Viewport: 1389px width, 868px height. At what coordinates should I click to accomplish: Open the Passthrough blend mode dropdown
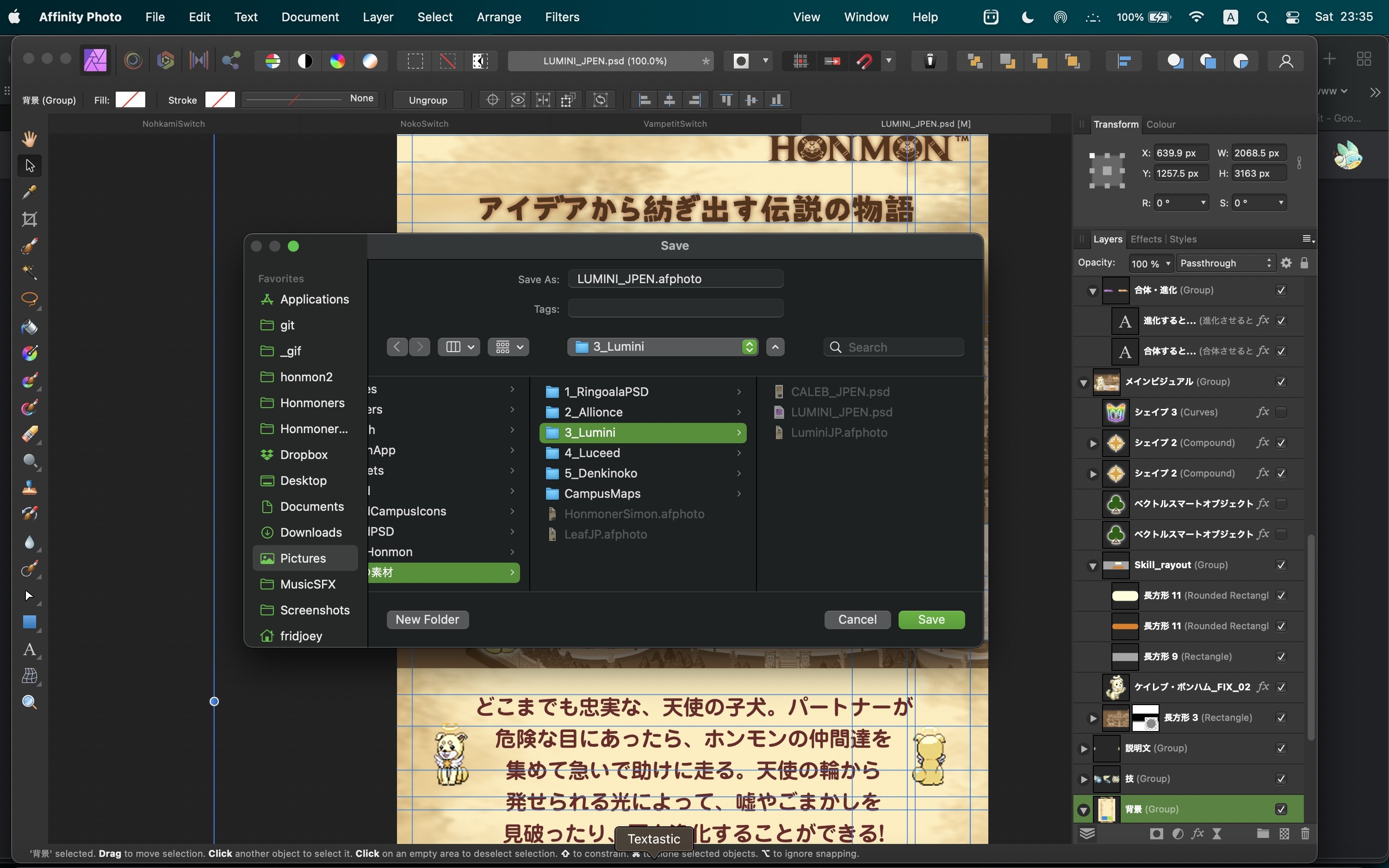pos(1225,263)
